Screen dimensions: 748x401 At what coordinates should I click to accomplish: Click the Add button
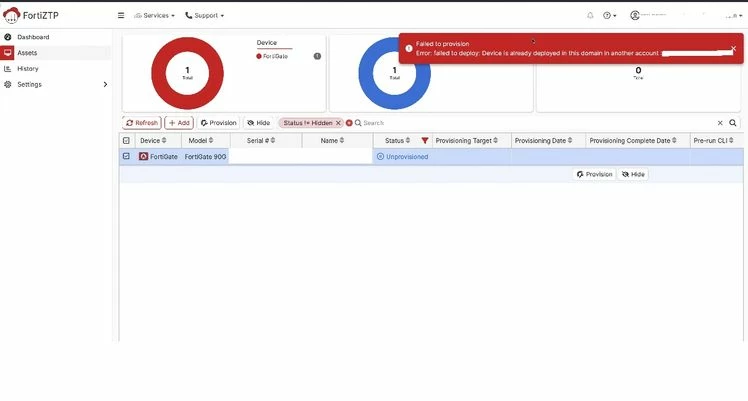click(179, 123)
